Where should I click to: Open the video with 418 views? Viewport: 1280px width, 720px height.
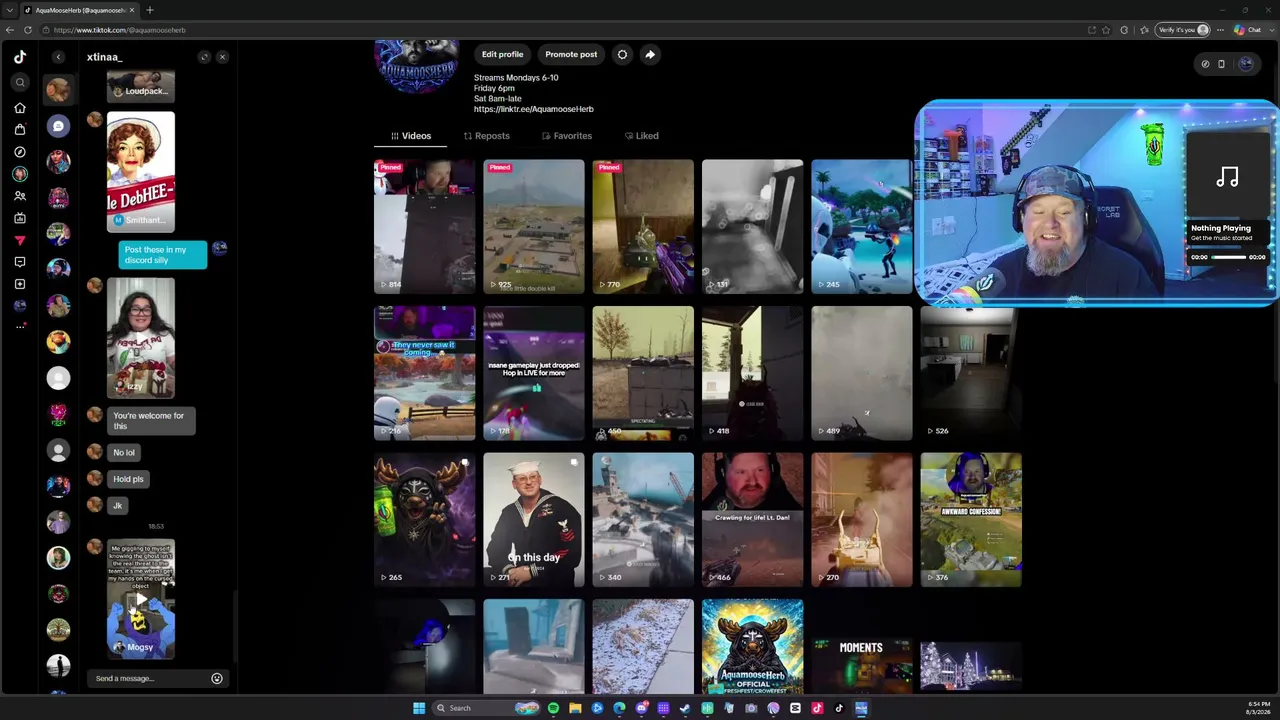click(752, 373)
